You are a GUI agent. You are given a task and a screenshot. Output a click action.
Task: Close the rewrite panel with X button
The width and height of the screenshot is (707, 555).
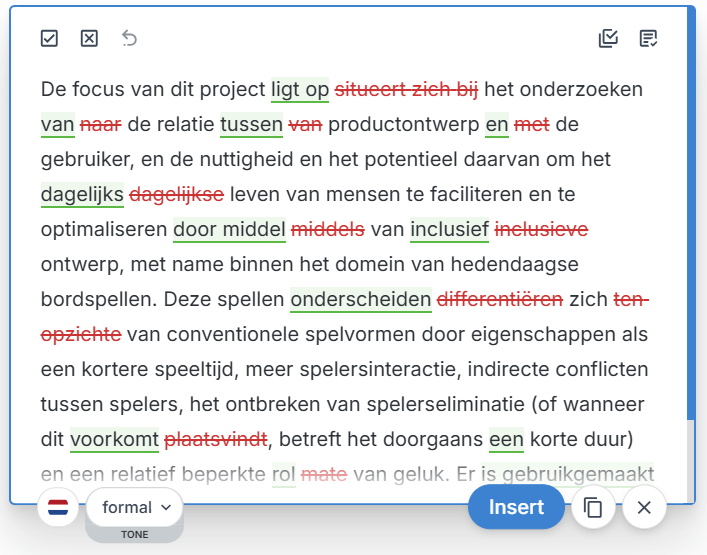click(644, 508)
